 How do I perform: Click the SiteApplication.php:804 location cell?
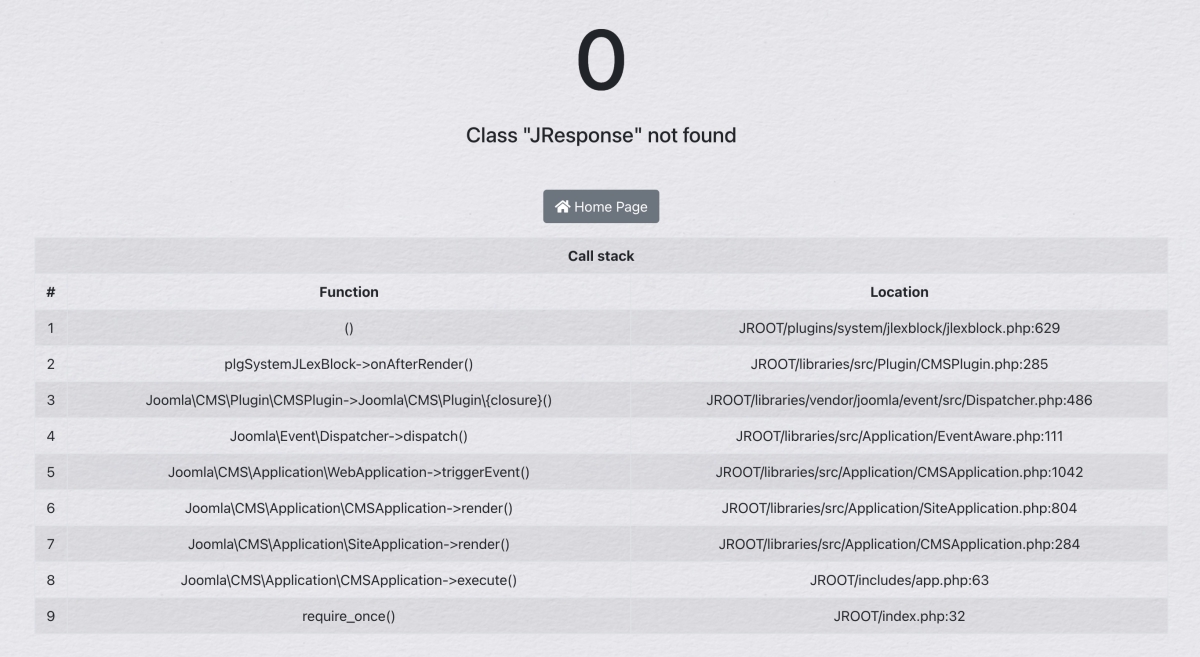click(x=899, y=508)
